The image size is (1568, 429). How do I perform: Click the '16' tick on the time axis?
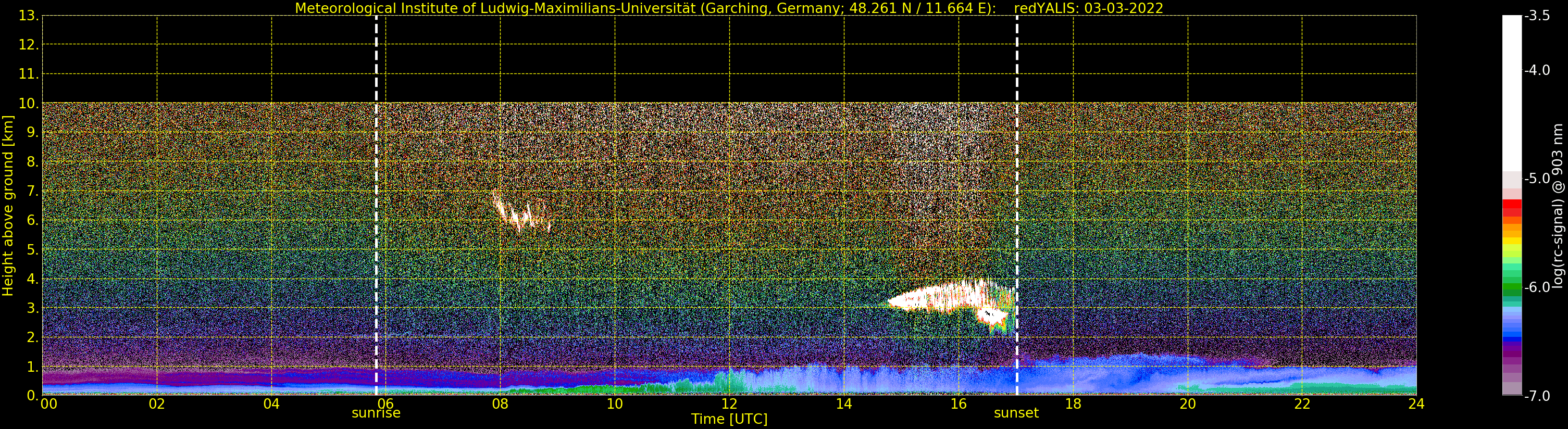point(958,403)
